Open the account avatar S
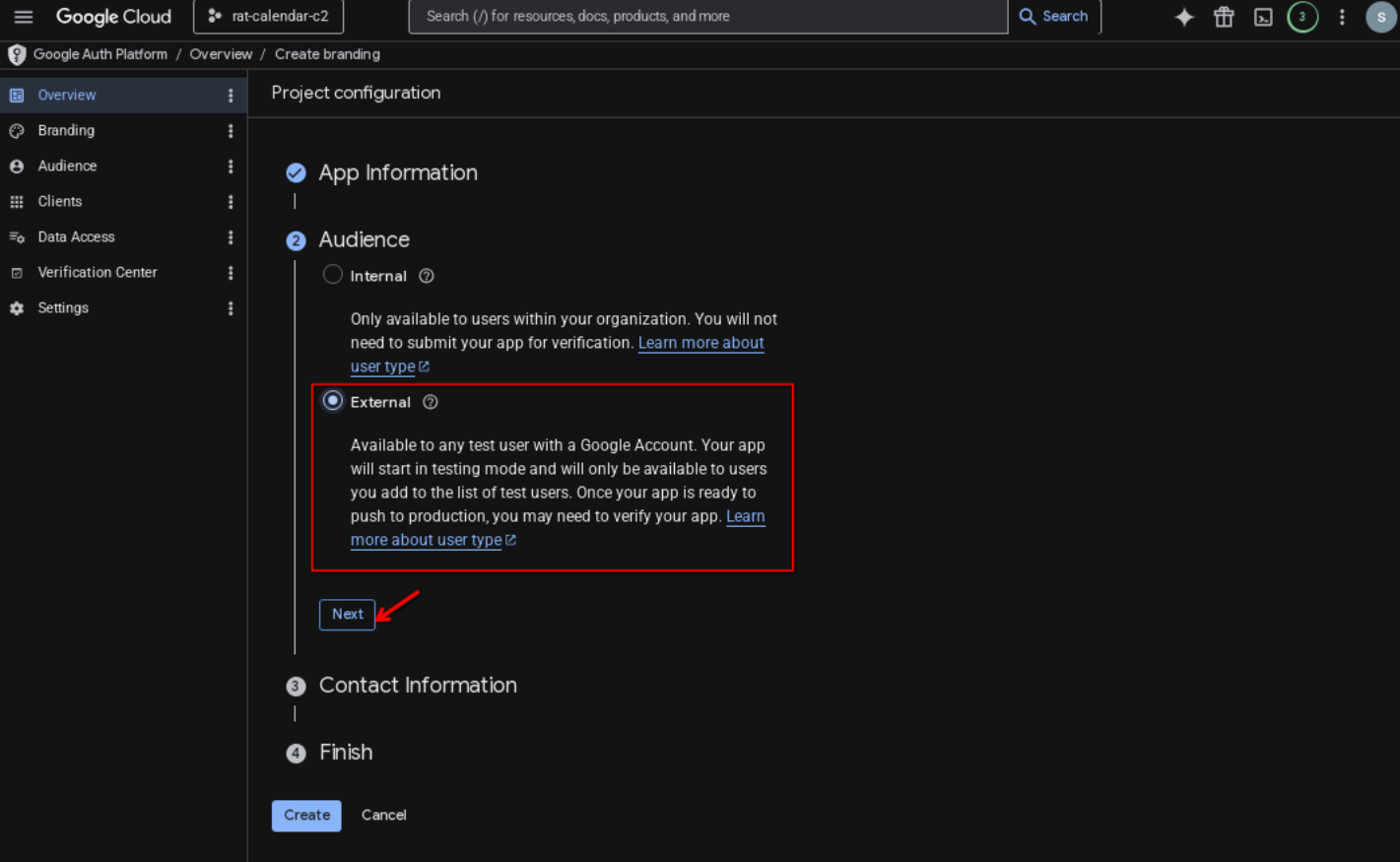 coord(1381,17)
